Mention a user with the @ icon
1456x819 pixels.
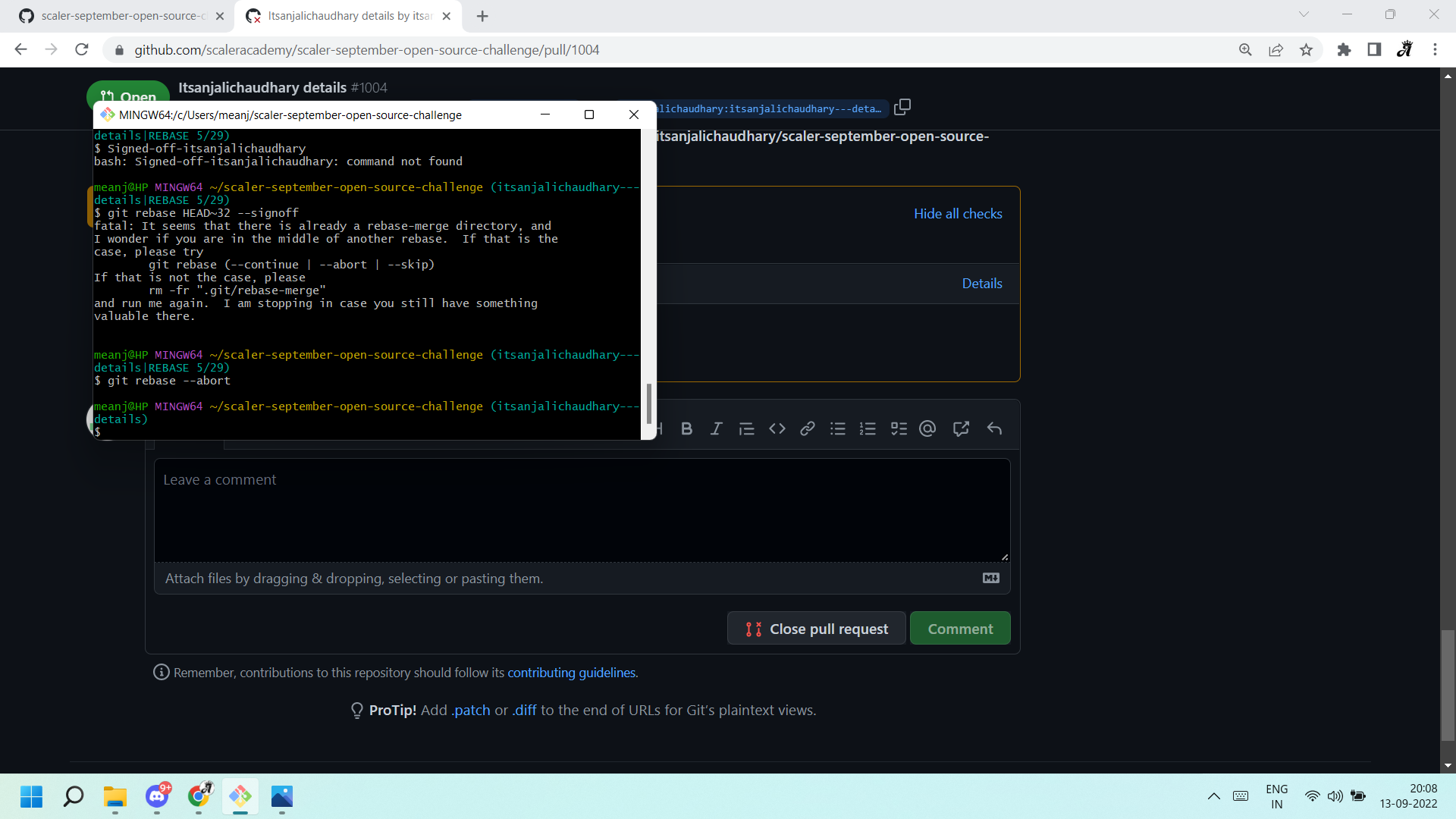928,428
